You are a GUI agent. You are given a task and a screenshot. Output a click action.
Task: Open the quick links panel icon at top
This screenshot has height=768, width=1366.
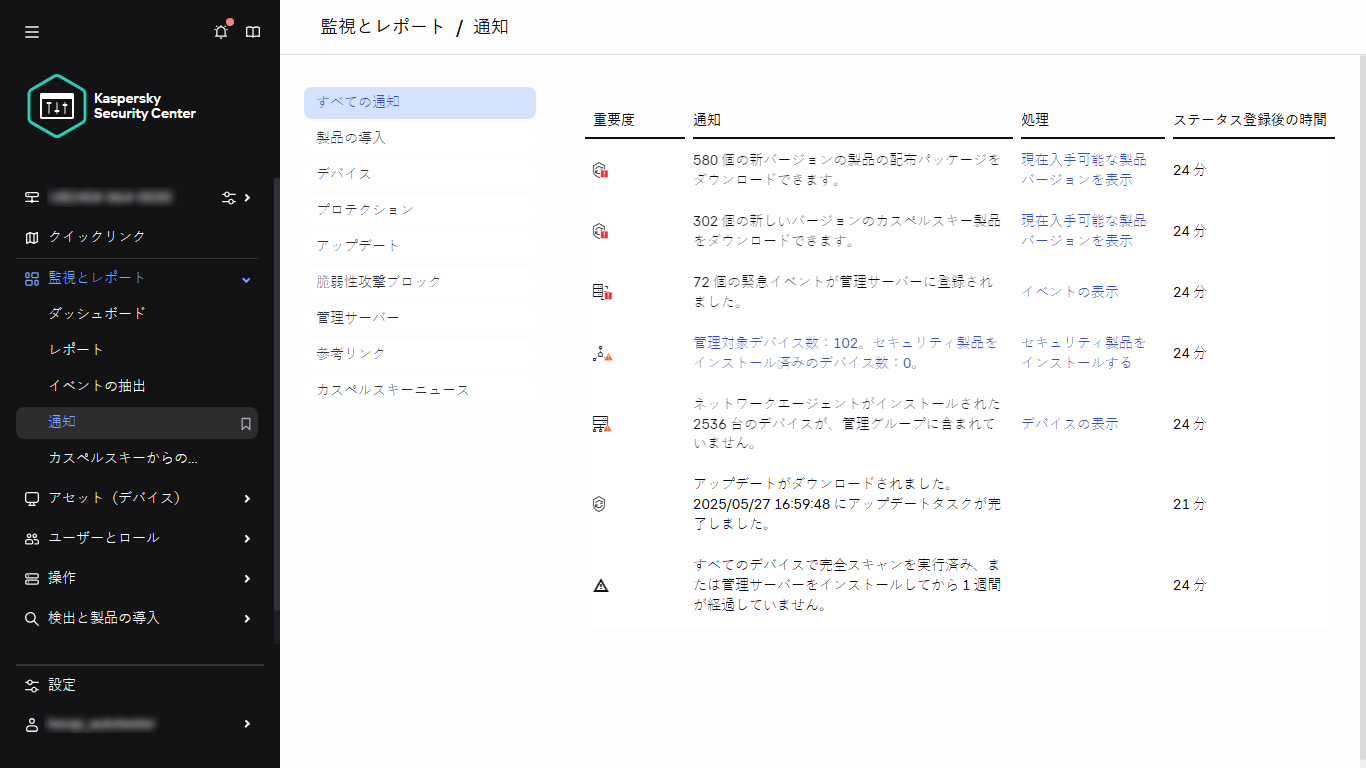(253, 31)
